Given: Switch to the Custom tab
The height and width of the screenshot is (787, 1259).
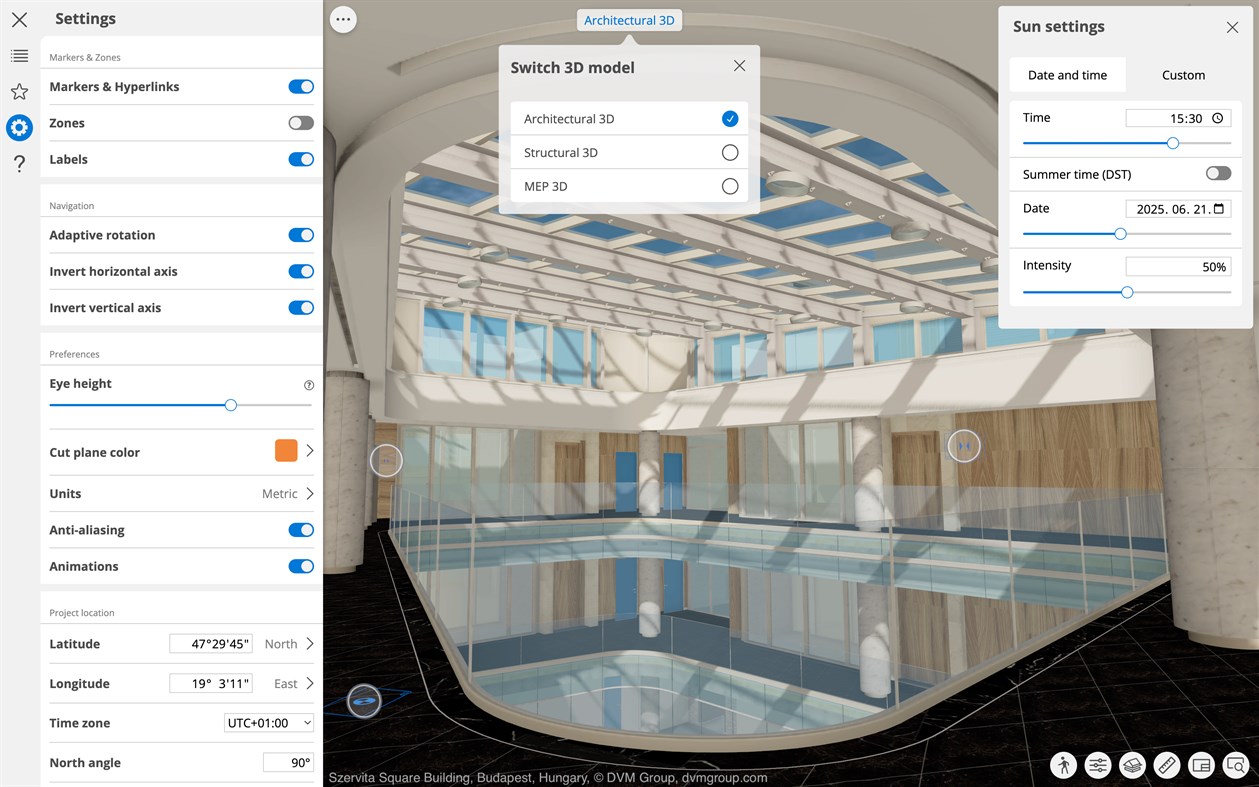Looking at the screenshot, I should click(1183, 74).
